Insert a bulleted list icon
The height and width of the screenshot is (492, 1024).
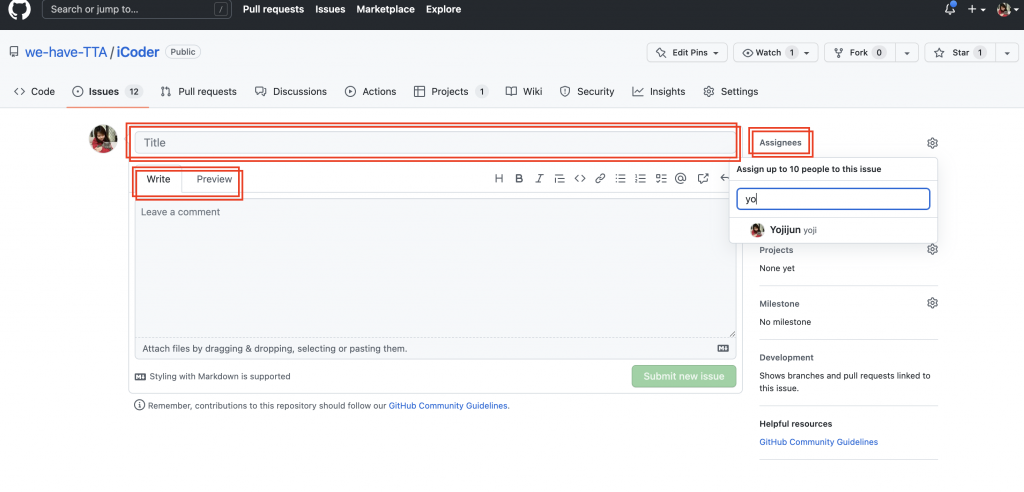coord(620,178)
